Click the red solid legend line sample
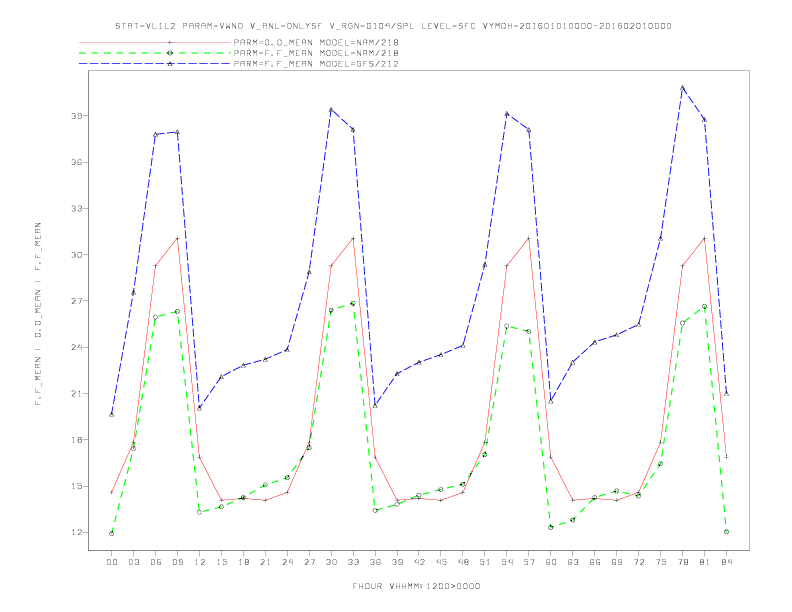This screenshot has height=612, width=792. (x=155, y=42)
